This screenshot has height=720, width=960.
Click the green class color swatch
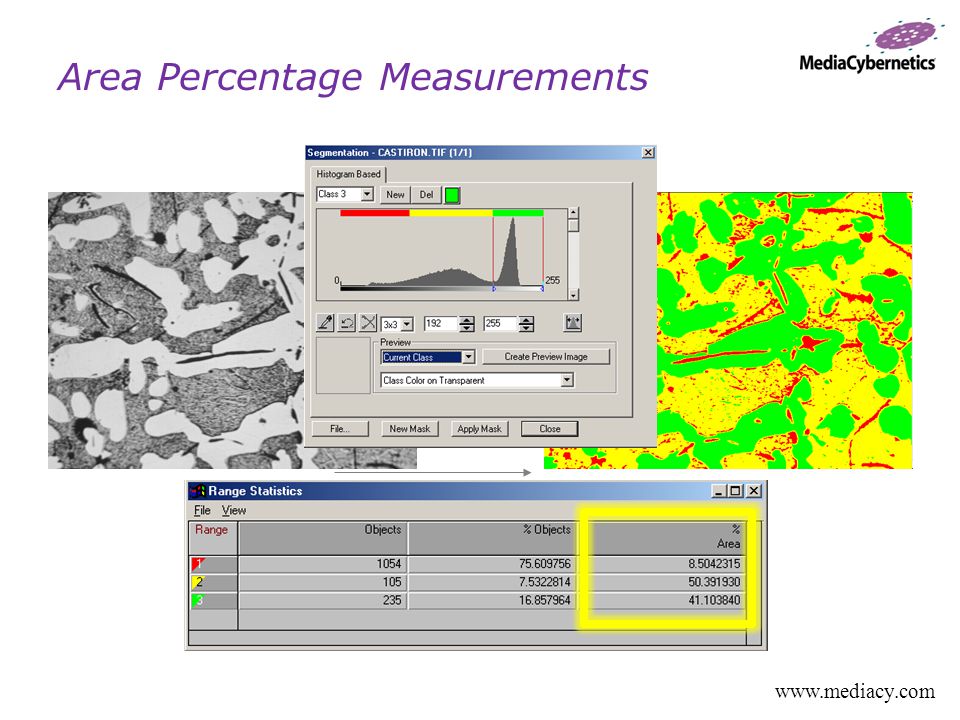point(452,195)
